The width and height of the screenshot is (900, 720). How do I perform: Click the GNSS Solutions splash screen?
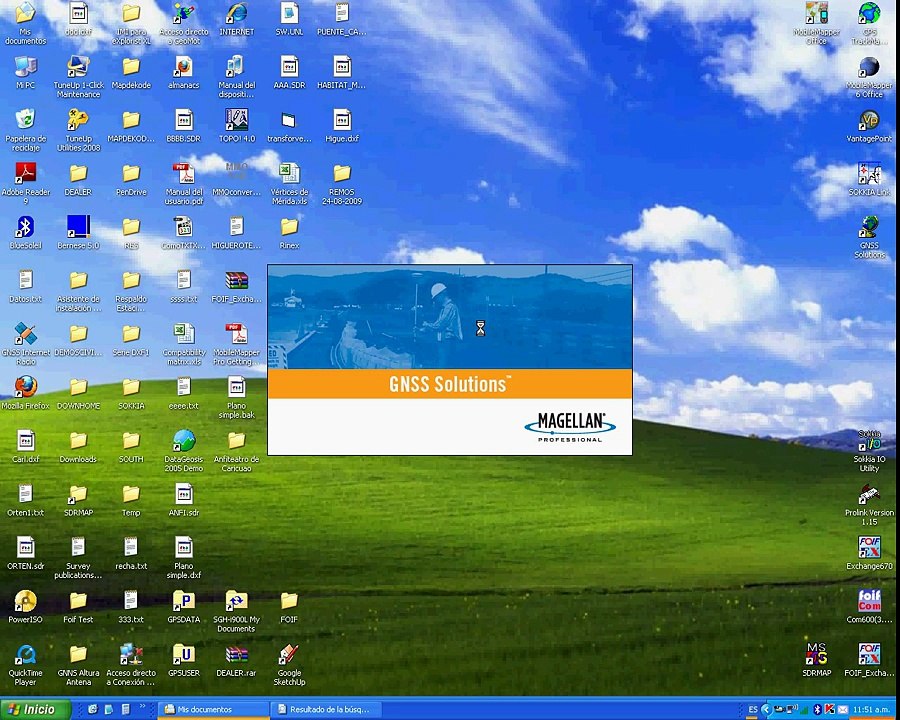(450, 360)
